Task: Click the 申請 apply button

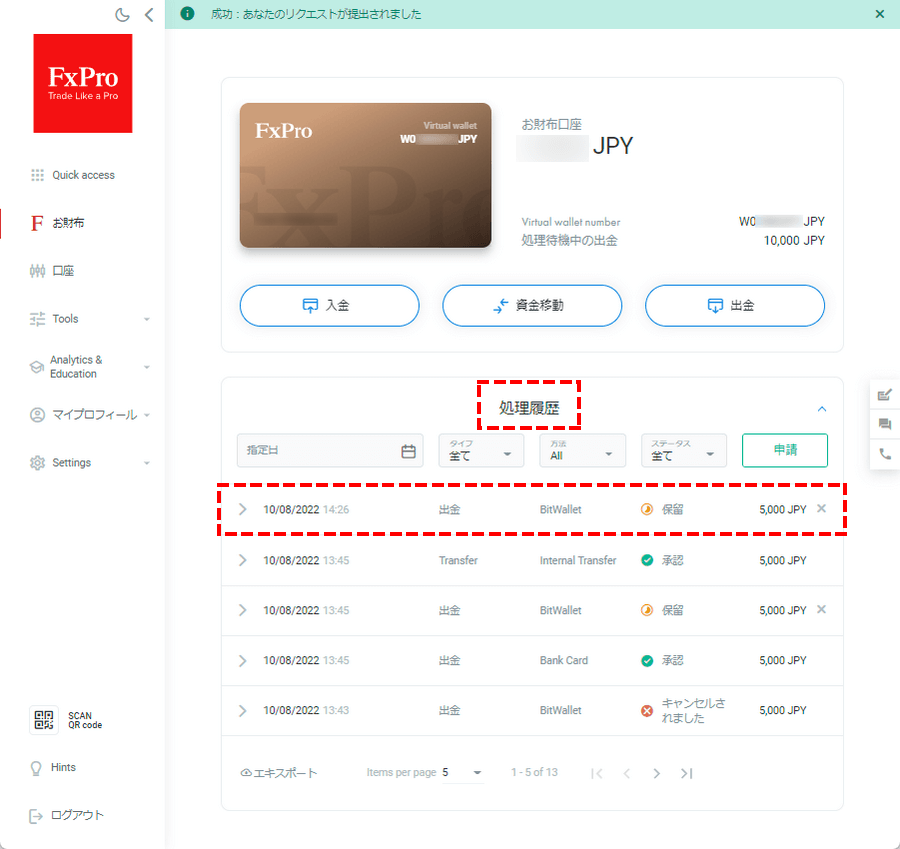Action: [785, 451]
